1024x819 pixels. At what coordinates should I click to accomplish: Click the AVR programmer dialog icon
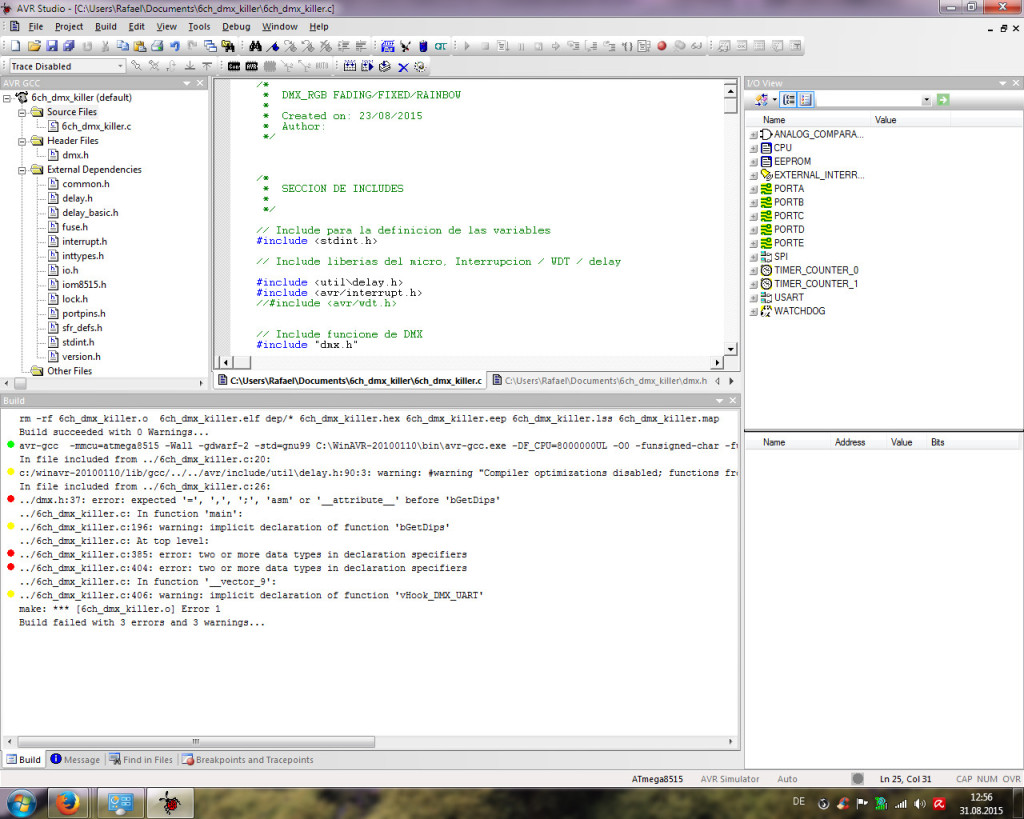251,66
